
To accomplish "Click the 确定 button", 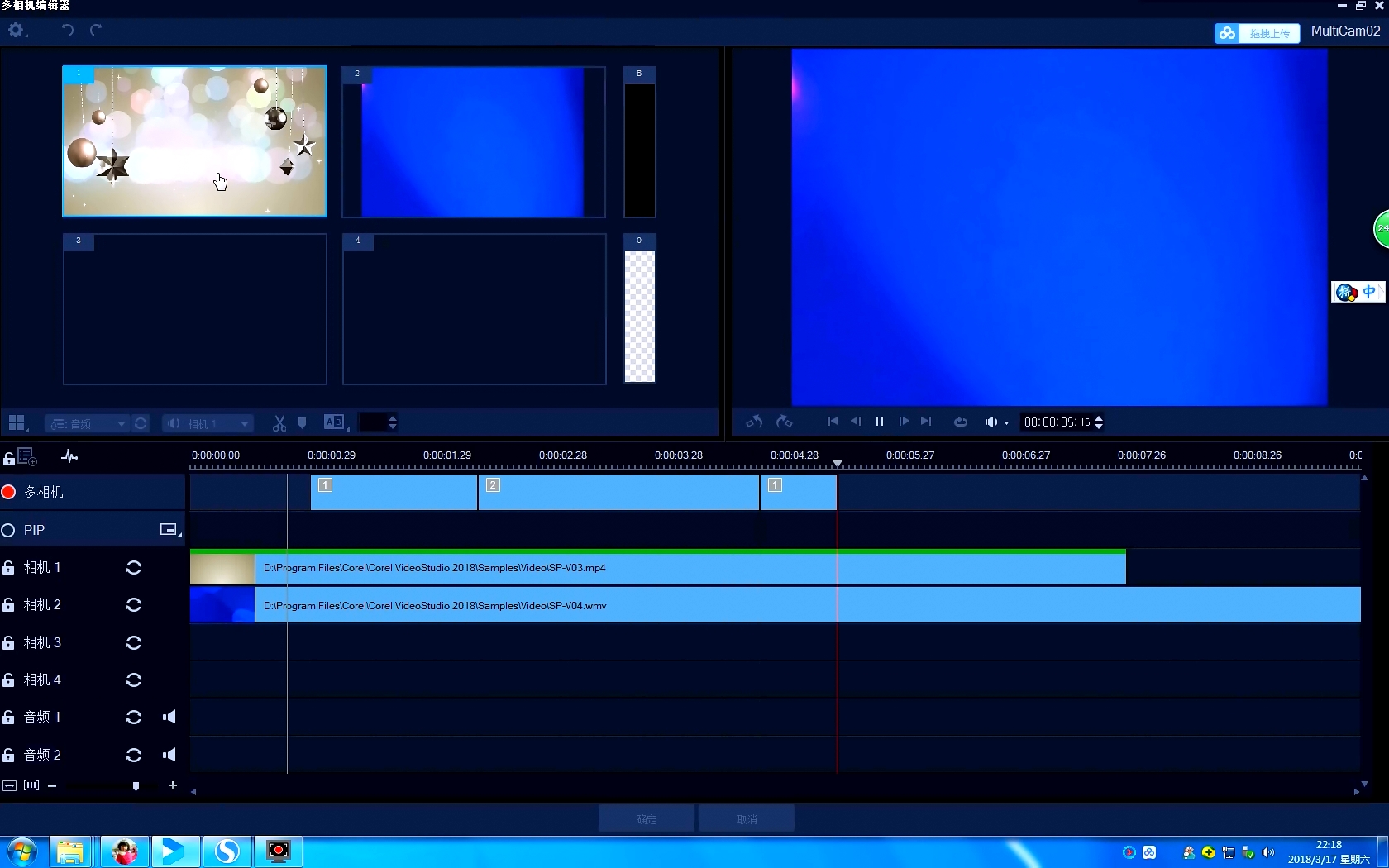I will (x=647, y=819).
